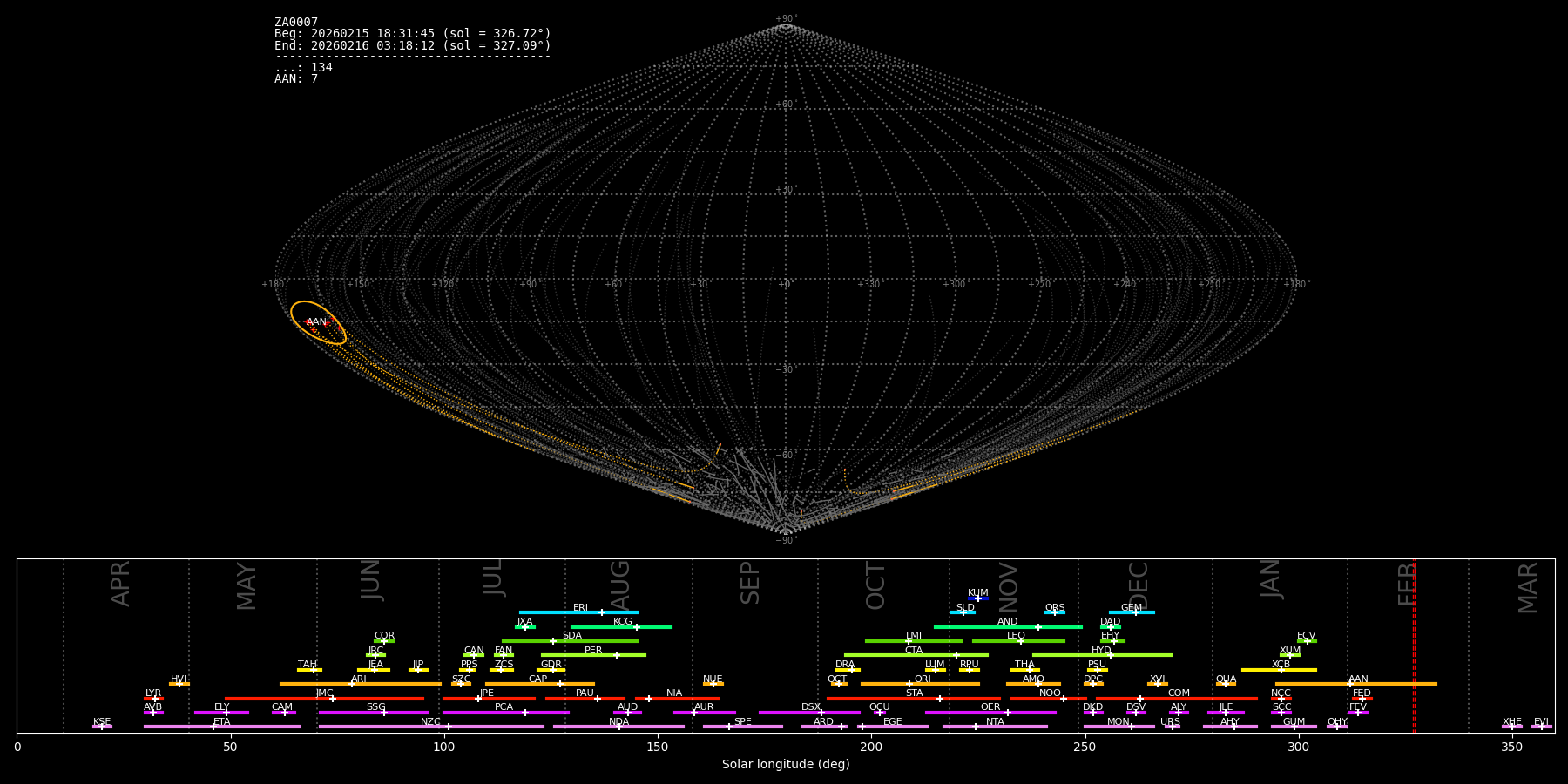This screenshot has width=1568, height=784.
Task: Select the 'End: 20260216 03:18:12' header line
Action: 413,45
